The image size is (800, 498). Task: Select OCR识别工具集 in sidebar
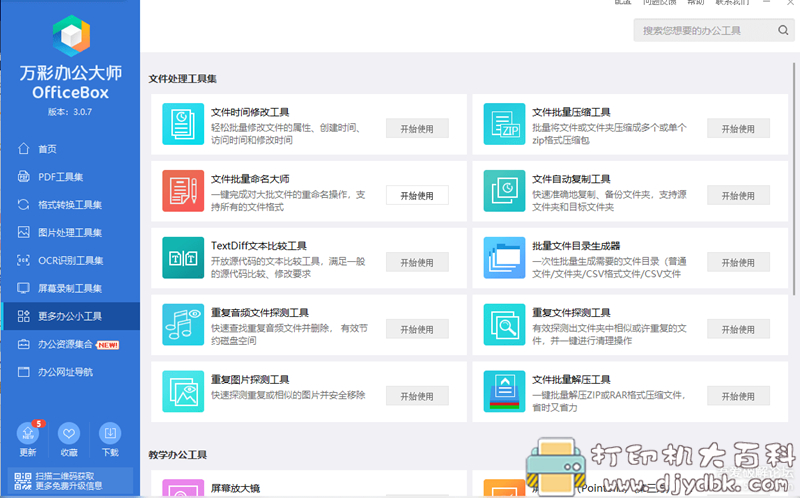coord(70,260)
